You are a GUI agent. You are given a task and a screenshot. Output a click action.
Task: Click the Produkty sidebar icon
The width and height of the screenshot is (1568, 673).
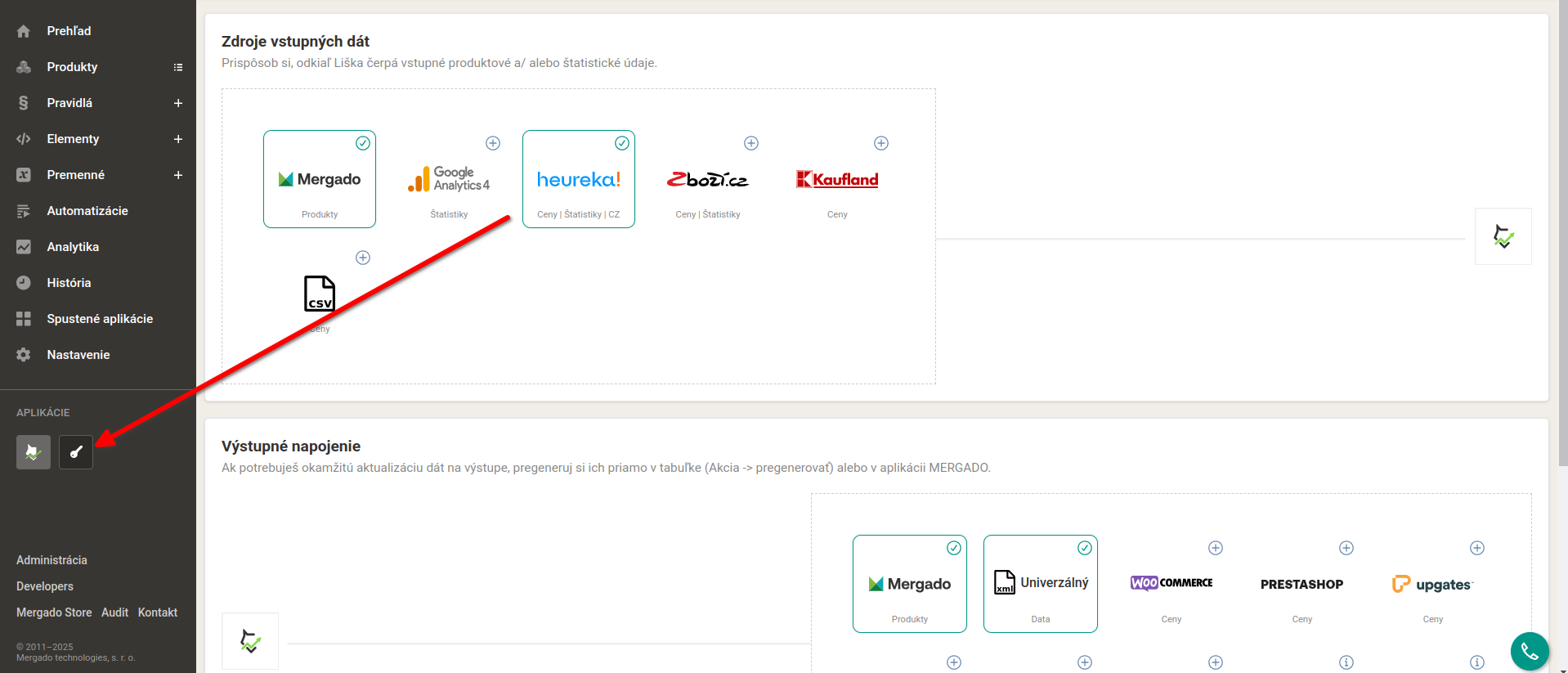click(x=23, y=67)
